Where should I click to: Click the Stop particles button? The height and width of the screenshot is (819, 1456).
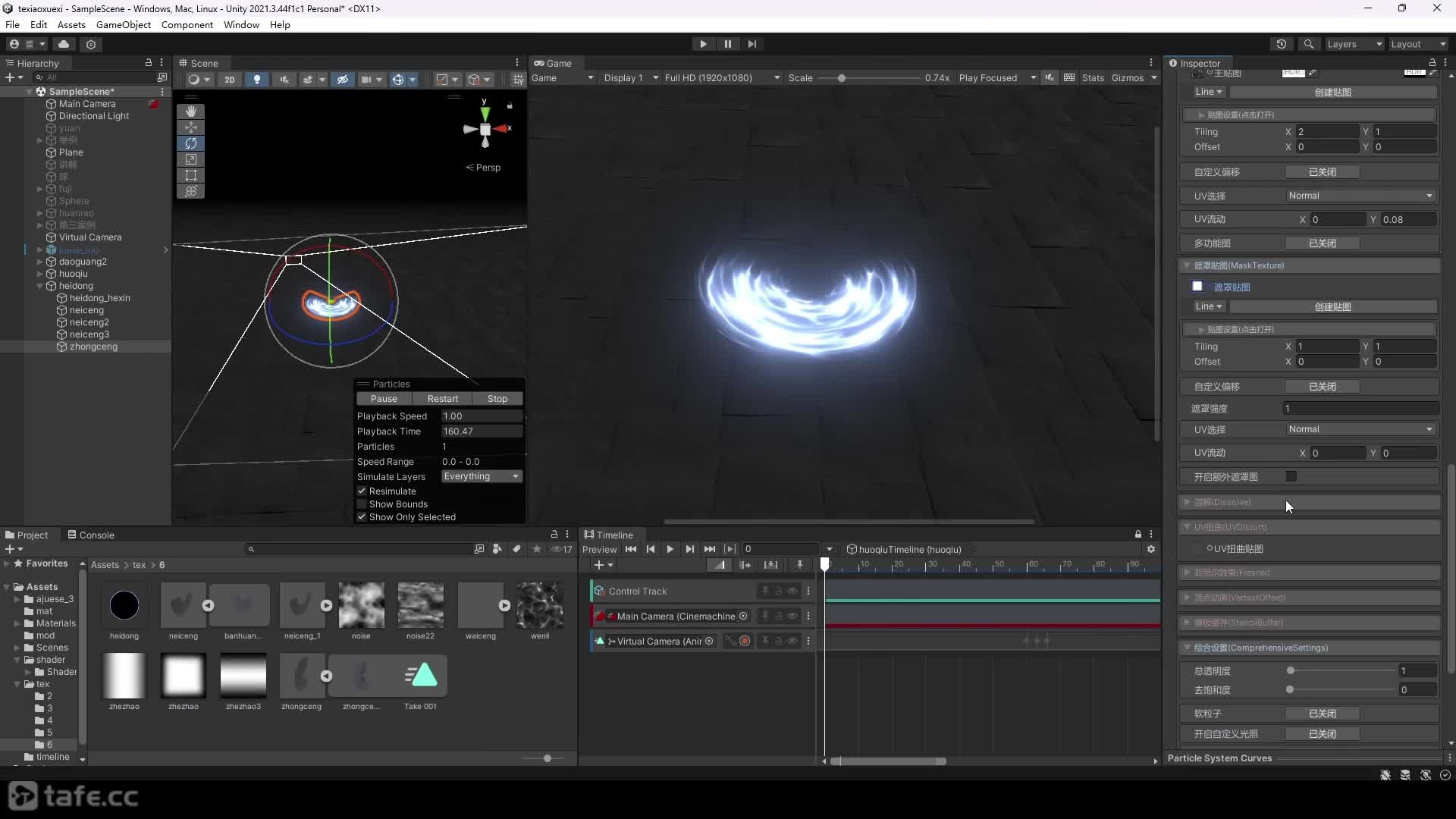[x=497, y=398]
